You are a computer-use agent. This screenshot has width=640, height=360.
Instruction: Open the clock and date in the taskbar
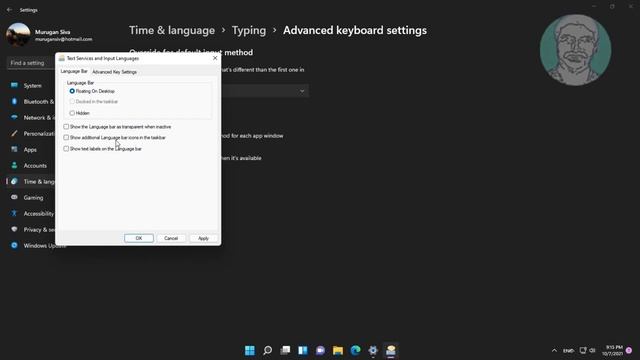pos(613,350)
